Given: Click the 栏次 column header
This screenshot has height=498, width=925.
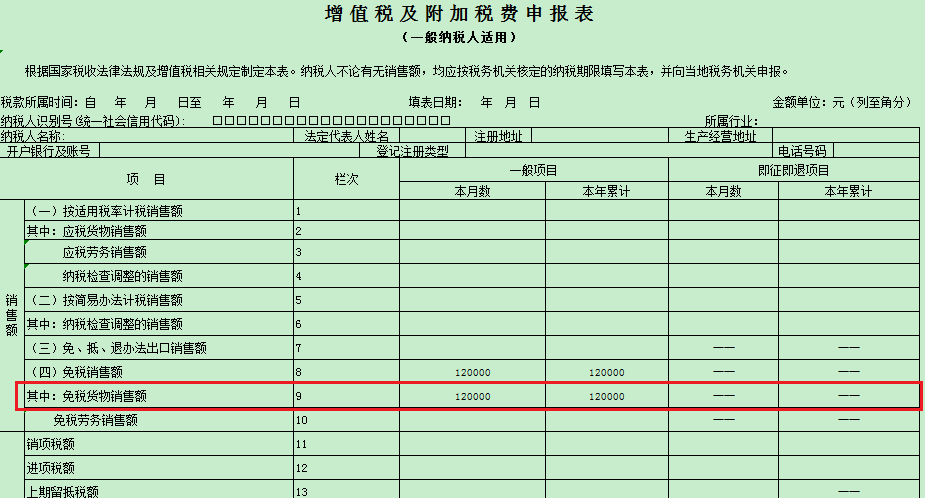Looking at the screenshot, I should pyautogui.click(x=346, y=179).
